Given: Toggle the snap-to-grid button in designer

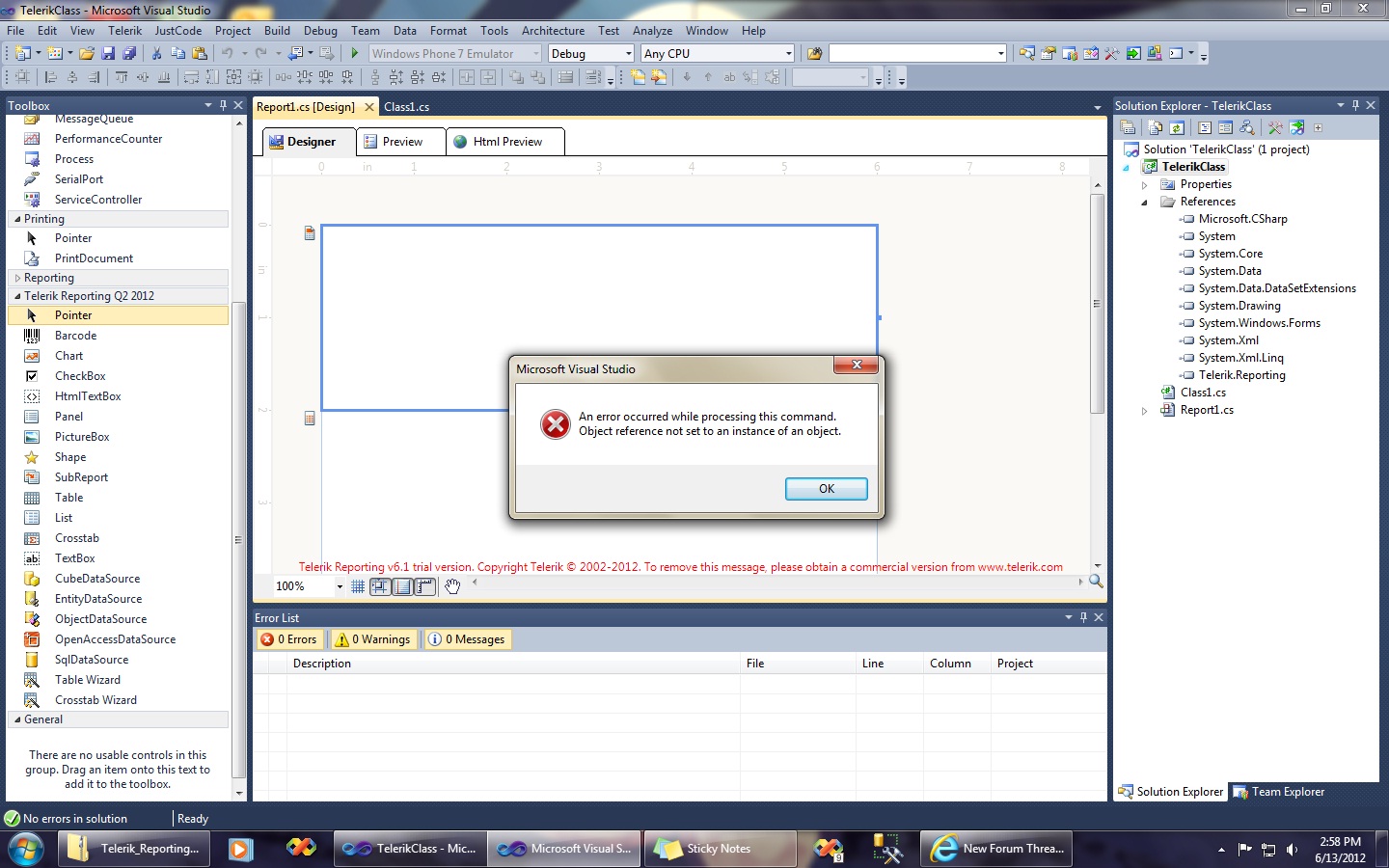Looking at the screenshot, I should (x=381, y=586).
